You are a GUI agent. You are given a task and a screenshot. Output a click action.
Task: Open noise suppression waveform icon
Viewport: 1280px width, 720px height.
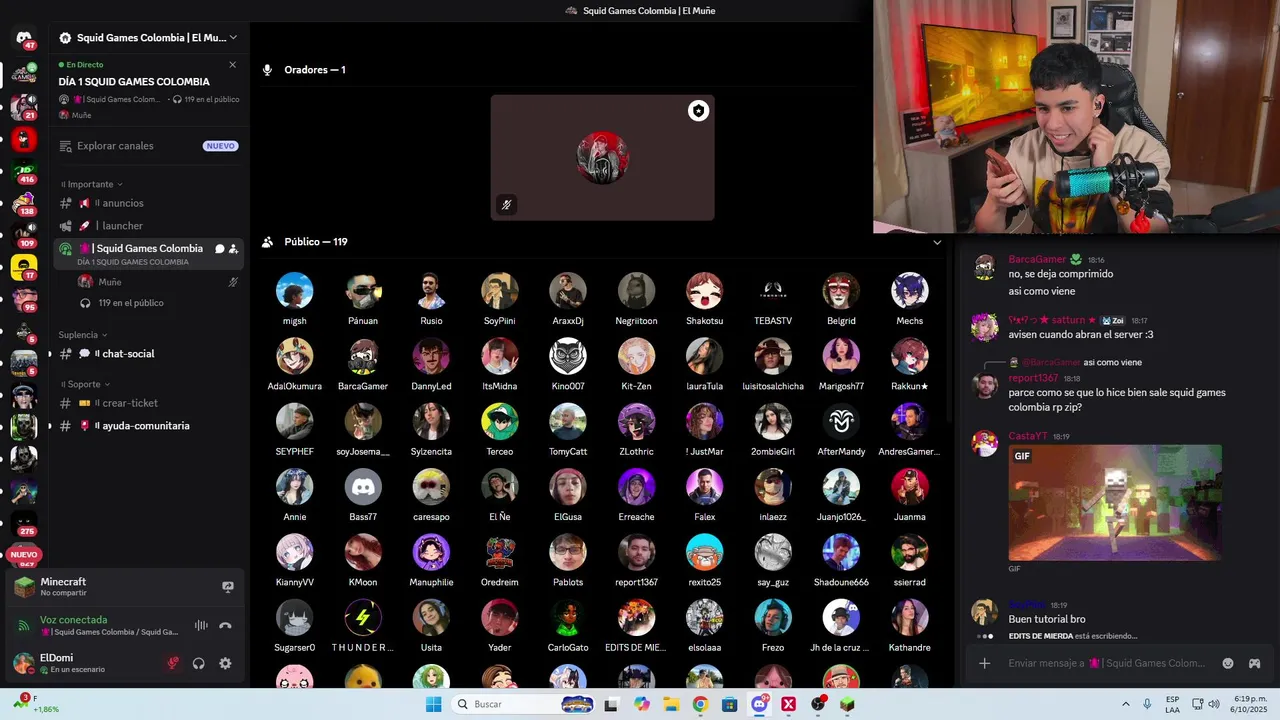pyautogui.click(x=201, y=625)
